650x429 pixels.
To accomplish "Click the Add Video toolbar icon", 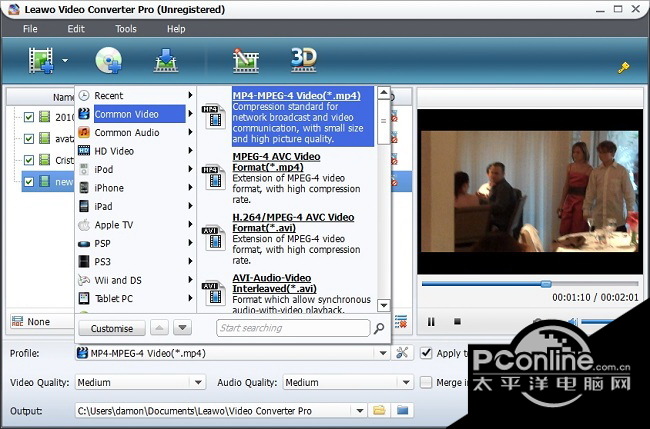I will pyautogui.click(x=41, y=61).
